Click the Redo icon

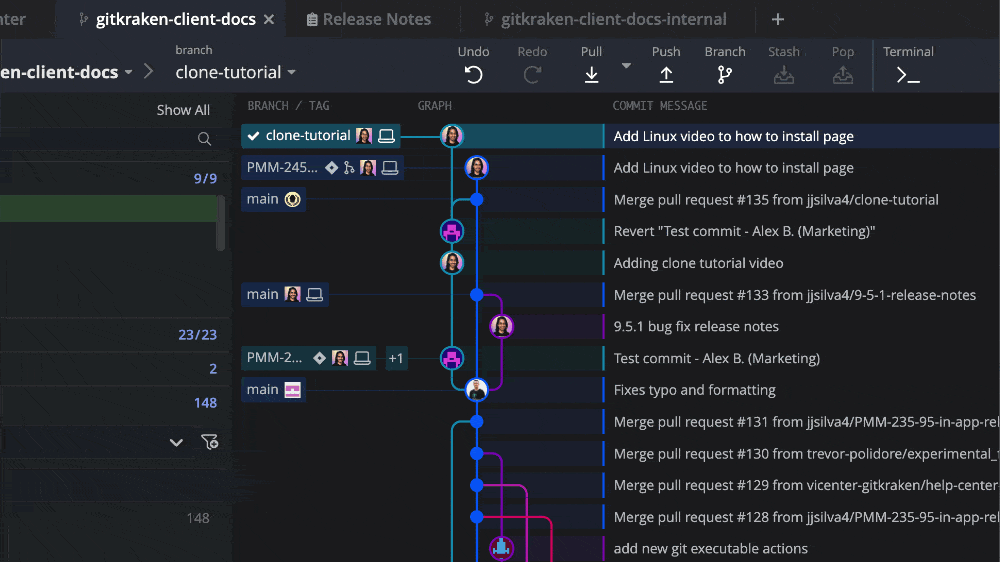point(532,75)
